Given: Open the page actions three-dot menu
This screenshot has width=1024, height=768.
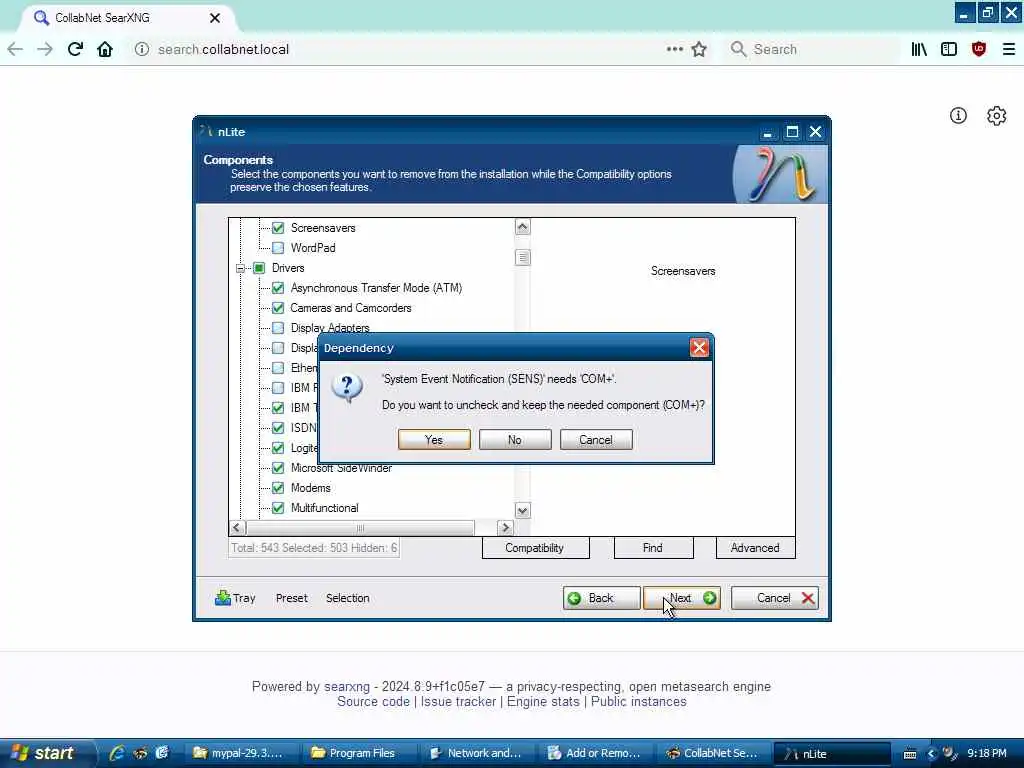Looking at the screenshot, I should (675, 49).
